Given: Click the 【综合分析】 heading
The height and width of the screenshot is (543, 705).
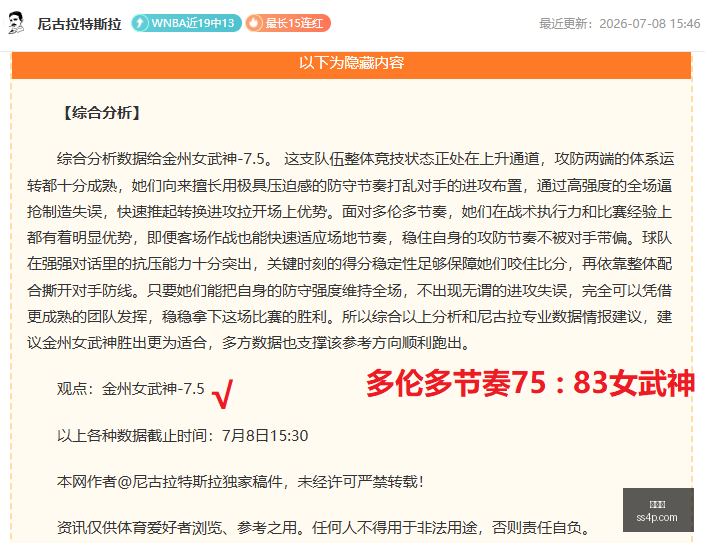Looking at the screenshot, I should [101, 112].
